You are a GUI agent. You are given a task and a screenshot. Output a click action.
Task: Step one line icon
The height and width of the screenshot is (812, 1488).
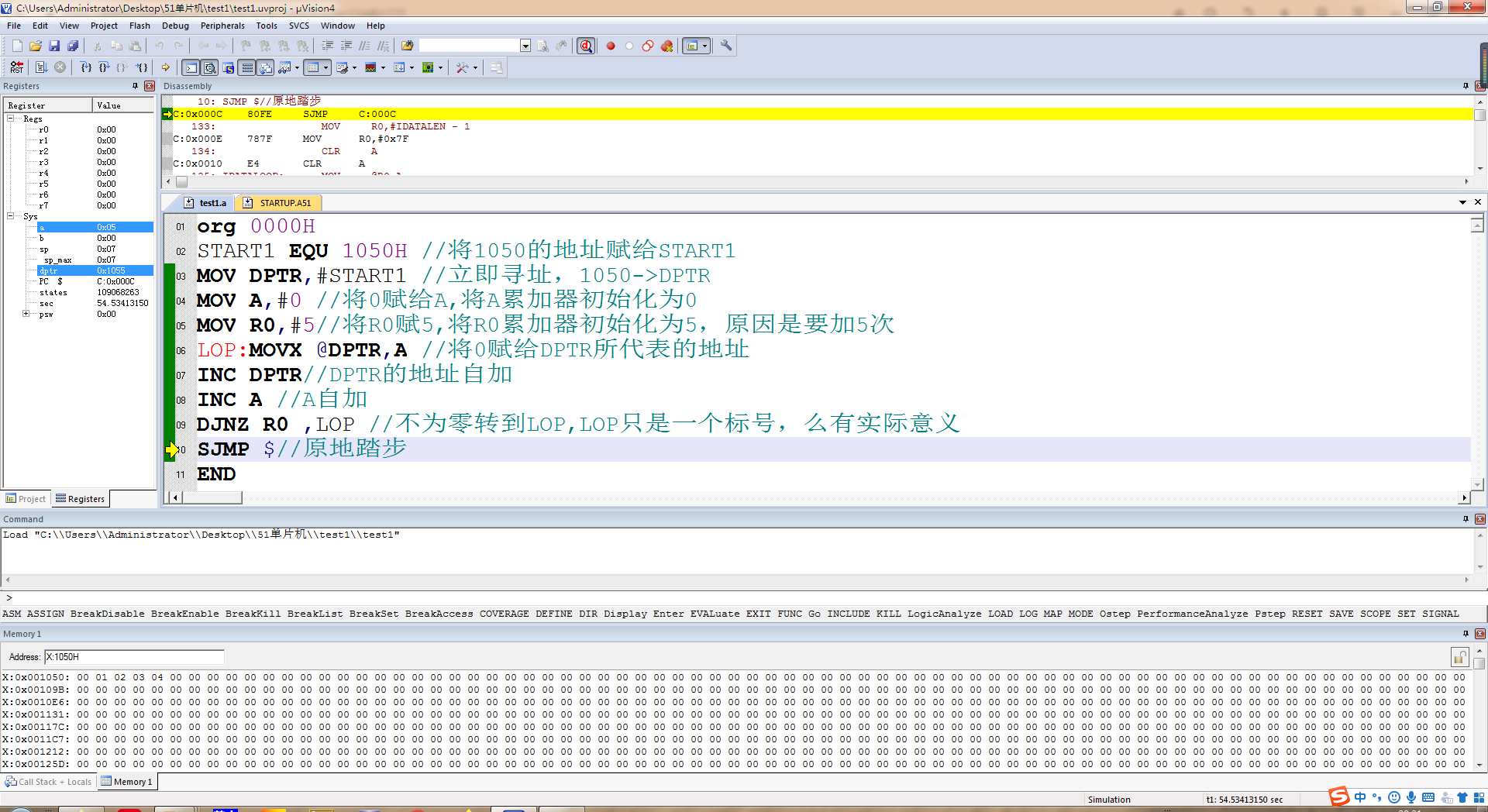[x=86, y=67]
